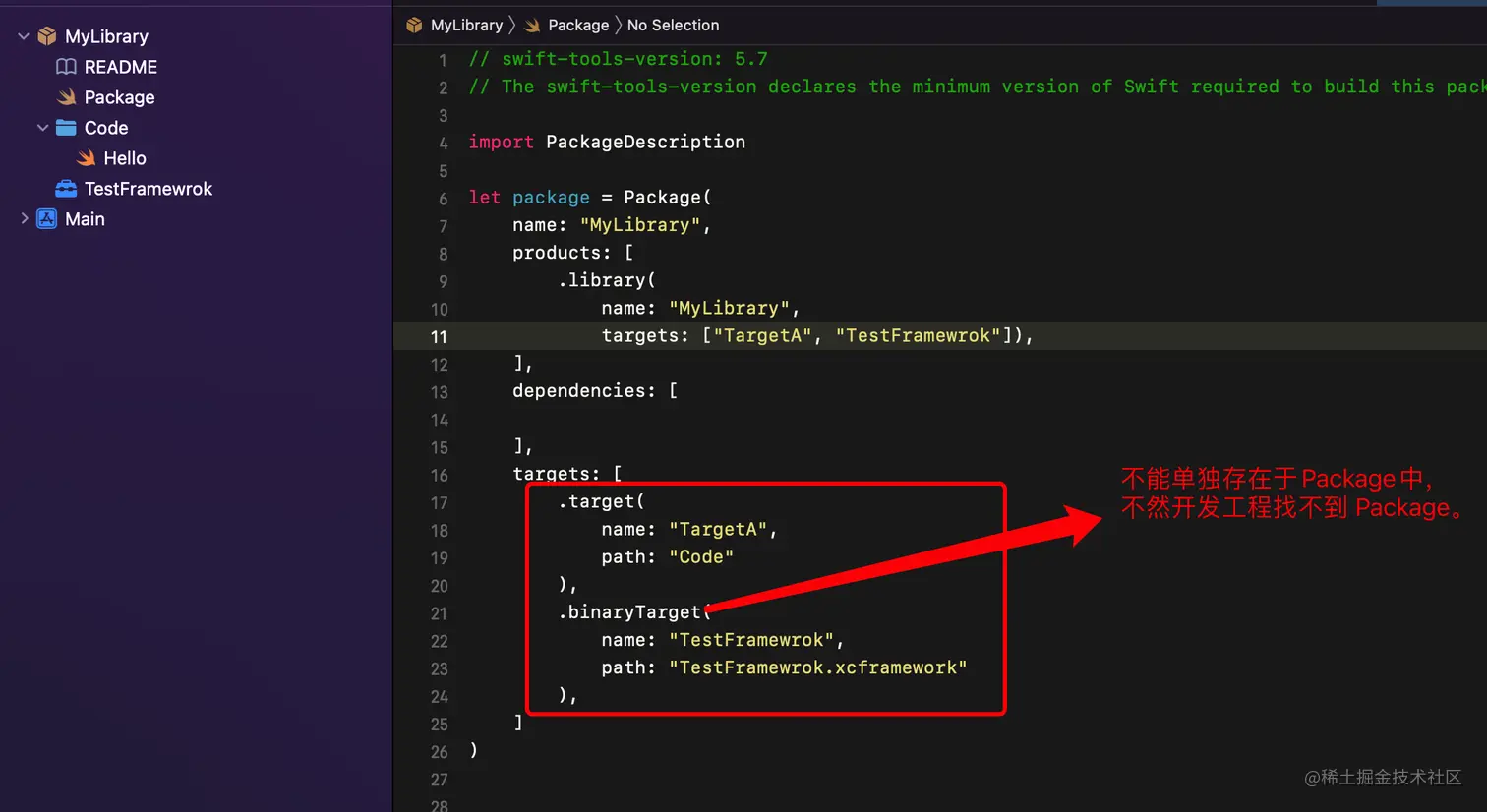The height and width of the screenshot is (812, 1487).
Task: Click the "TestFramewrok.xcframework" path string
Action: point(818,667)
